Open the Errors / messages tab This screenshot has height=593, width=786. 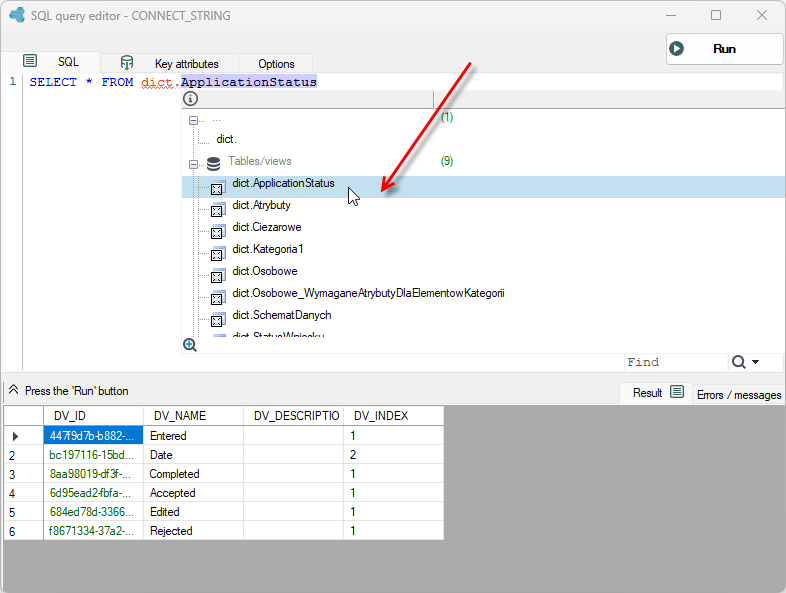tap(739, 395)
